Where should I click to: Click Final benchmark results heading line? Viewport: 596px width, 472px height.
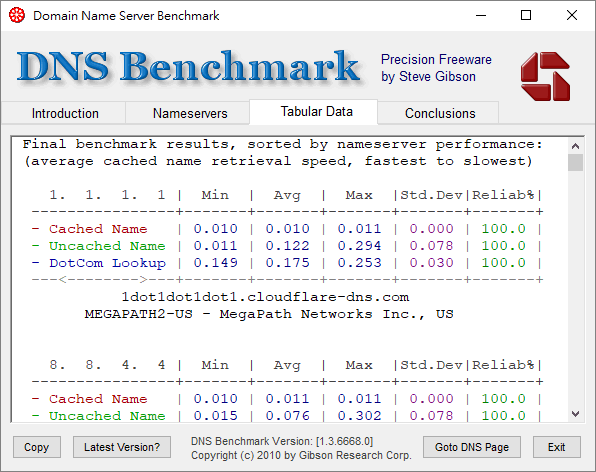[x=282, y=144]
